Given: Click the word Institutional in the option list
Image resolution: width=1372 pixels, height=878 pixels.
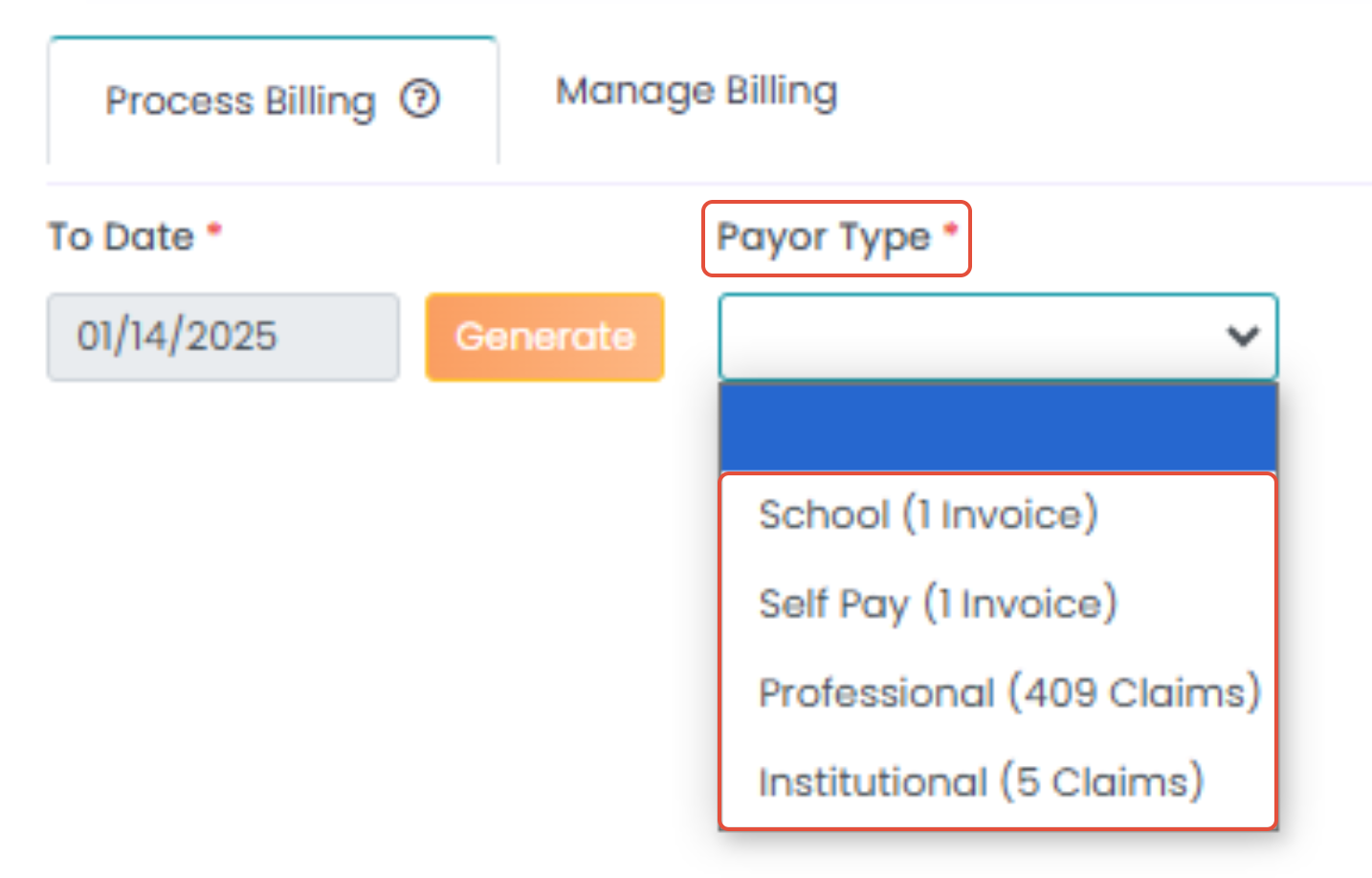Looking at the screenshot, I should tap(874, 782).
